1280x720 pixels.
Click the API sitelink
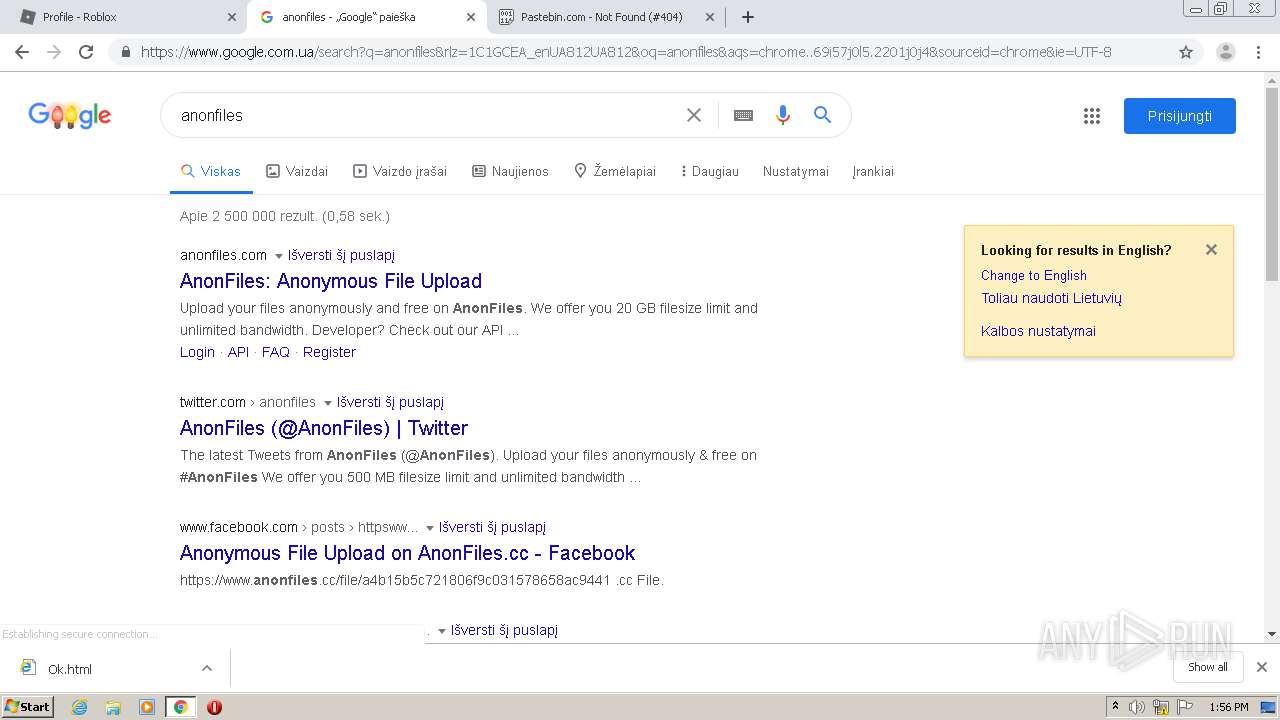pyautogui.click(x=238, y=352)
